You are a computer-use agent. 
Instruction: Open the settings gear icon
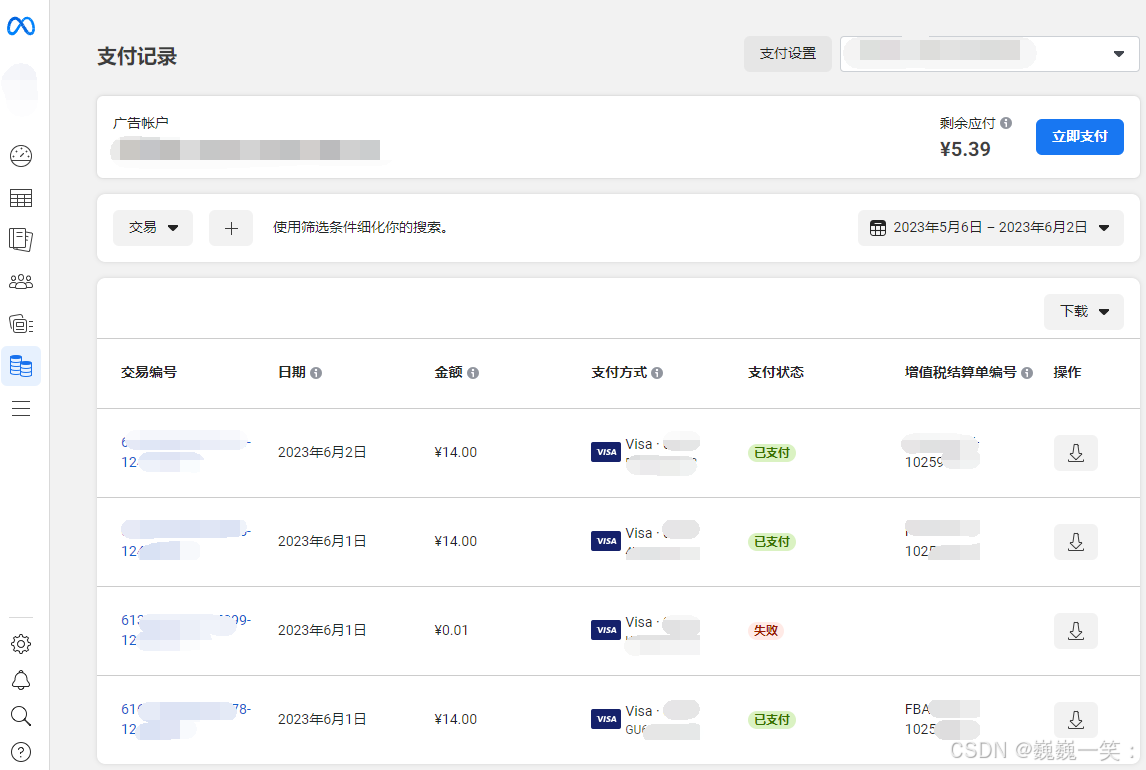pyautogui.click(x=20, y=644)
